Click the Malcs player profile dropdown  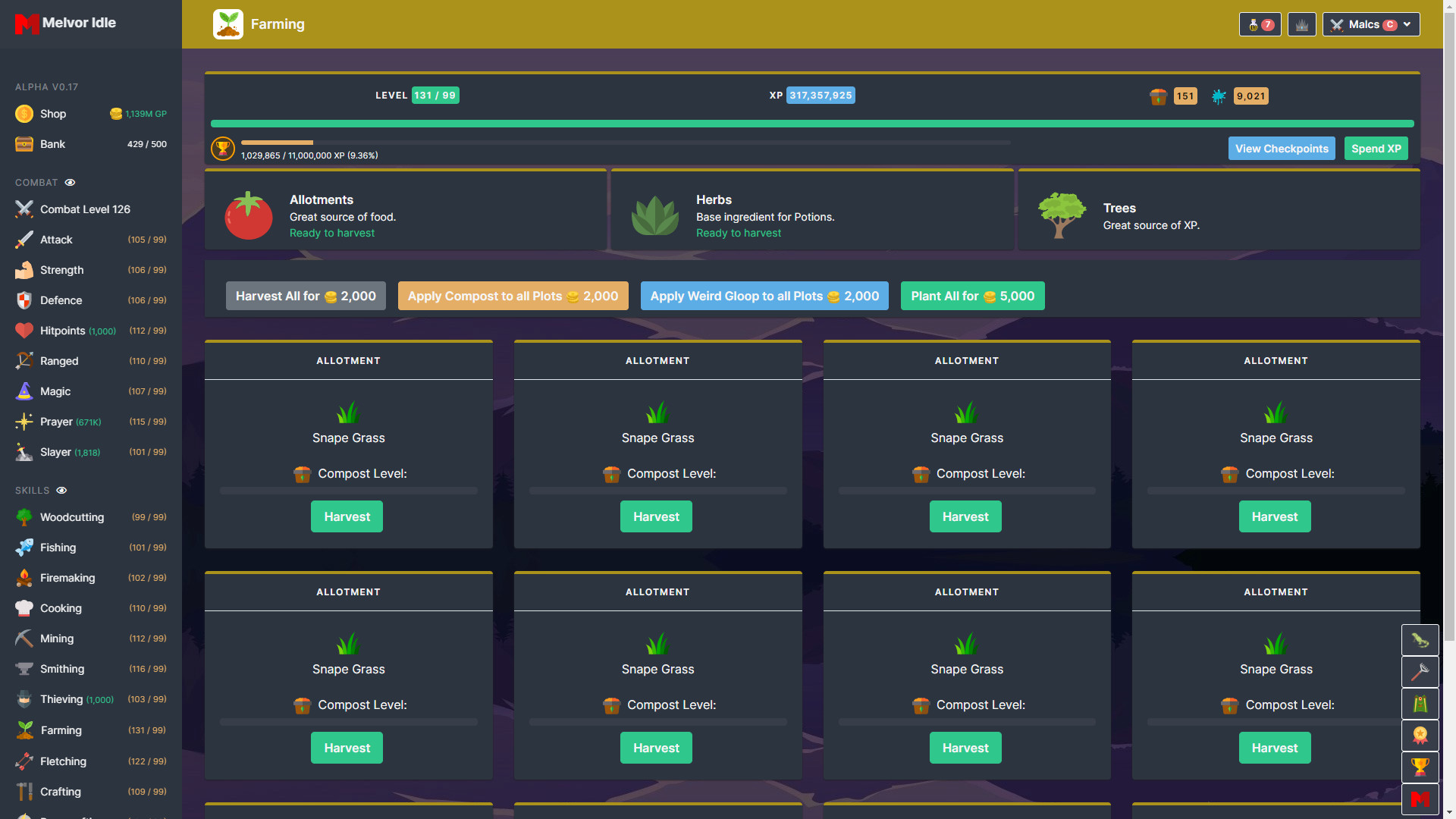[x=1370, y=24]
